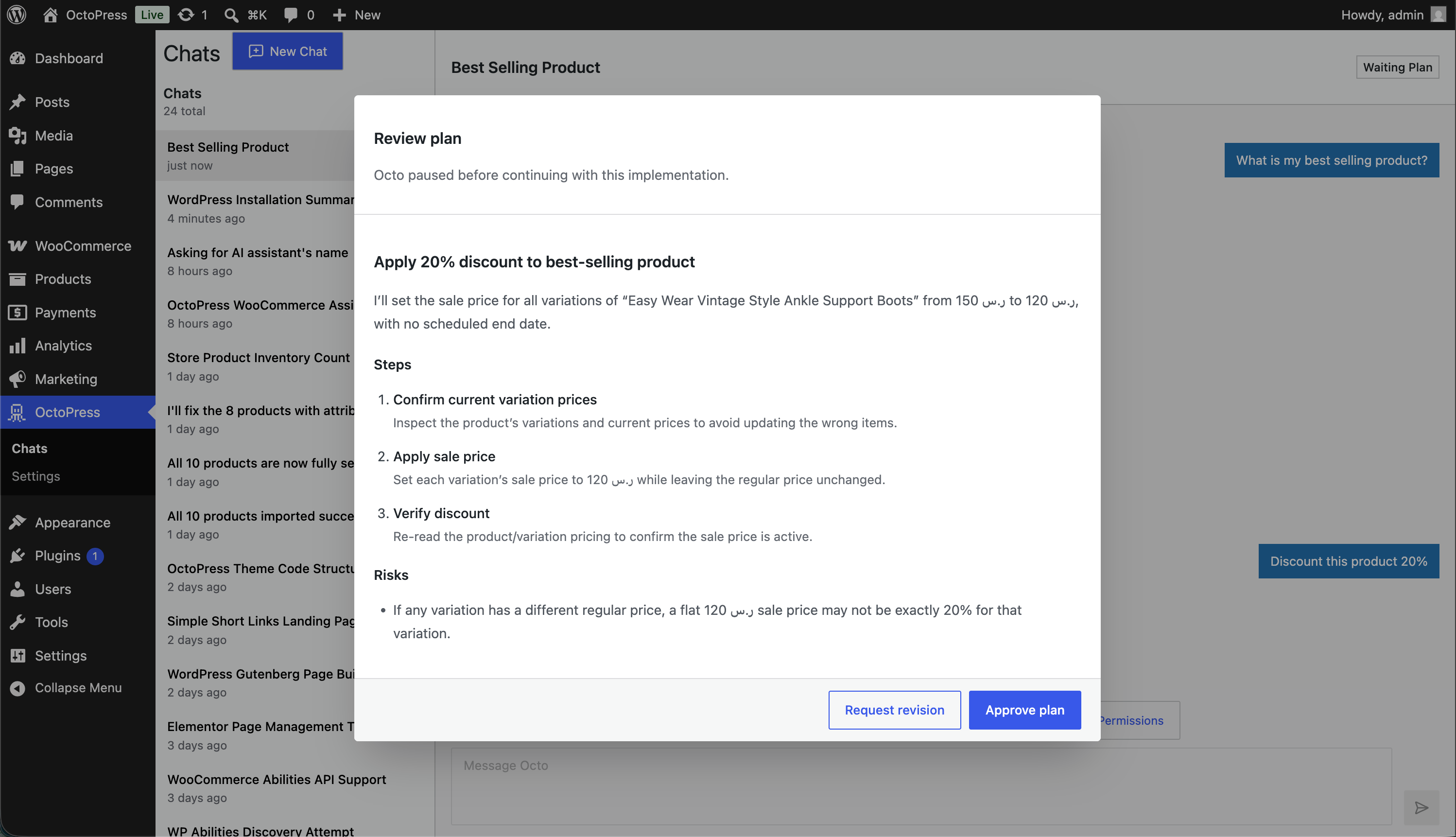The image size is (1456, 837).
Task: Click the Dashboard gauge icon
Action: [17, 58]
